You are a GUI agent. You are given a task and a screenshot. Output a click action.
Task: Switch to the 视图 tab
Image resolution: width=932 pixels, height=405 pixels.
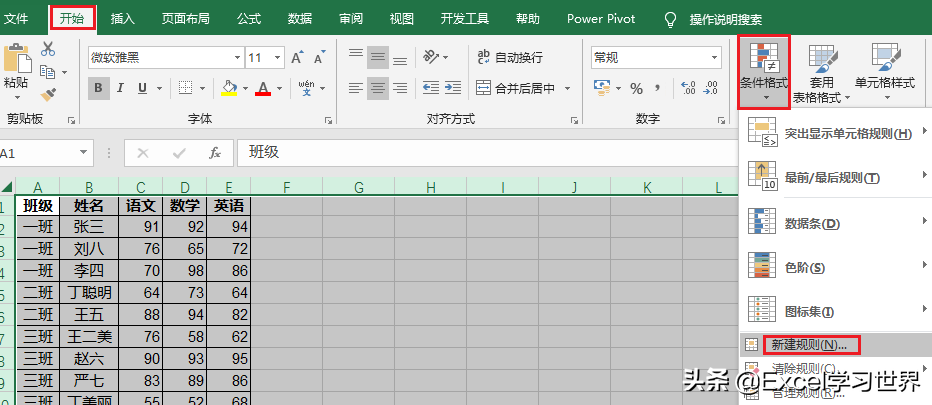(x=402, y=18)
